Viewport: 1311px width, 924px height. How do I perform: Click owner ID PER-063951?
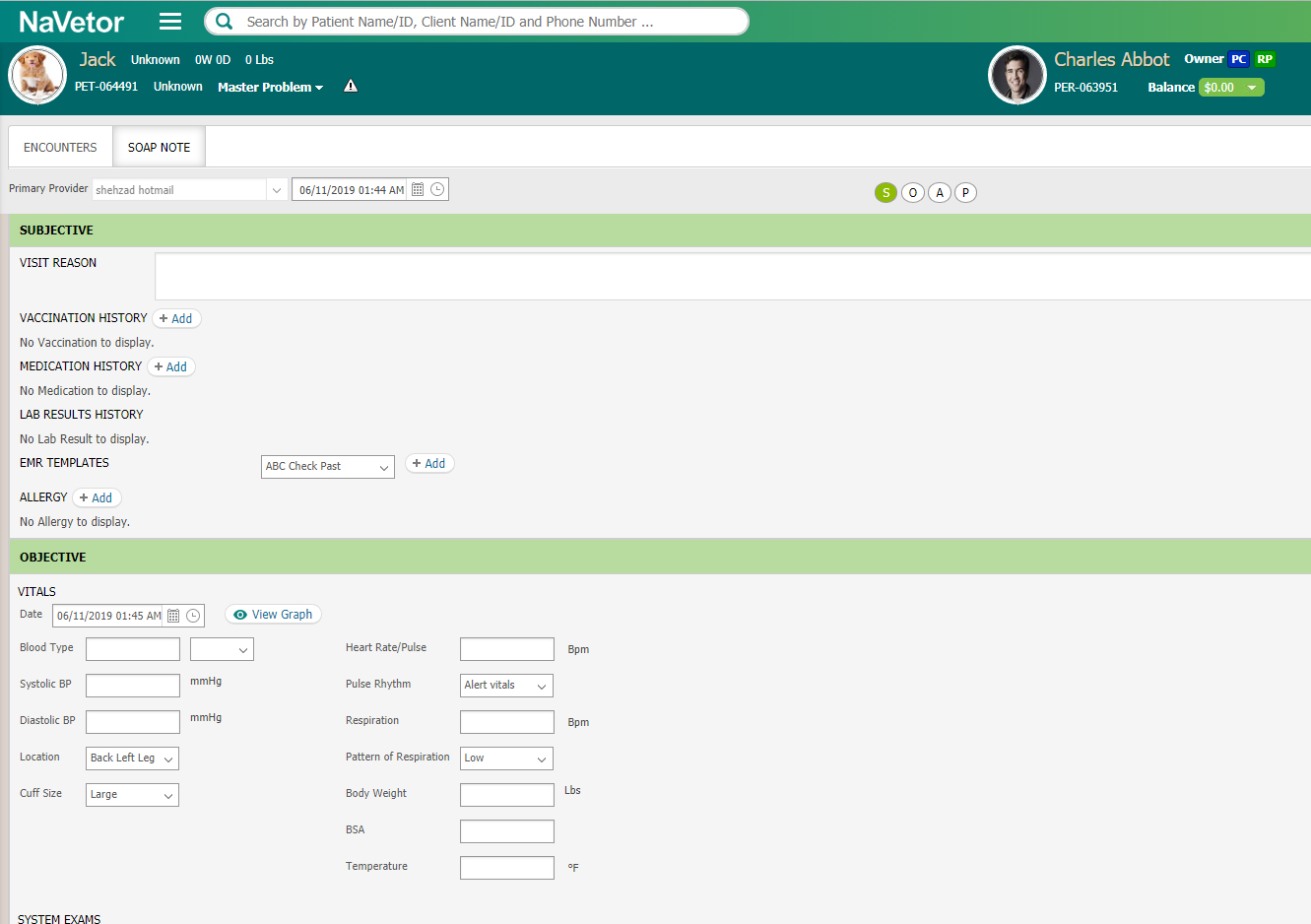pos(1086,88)
